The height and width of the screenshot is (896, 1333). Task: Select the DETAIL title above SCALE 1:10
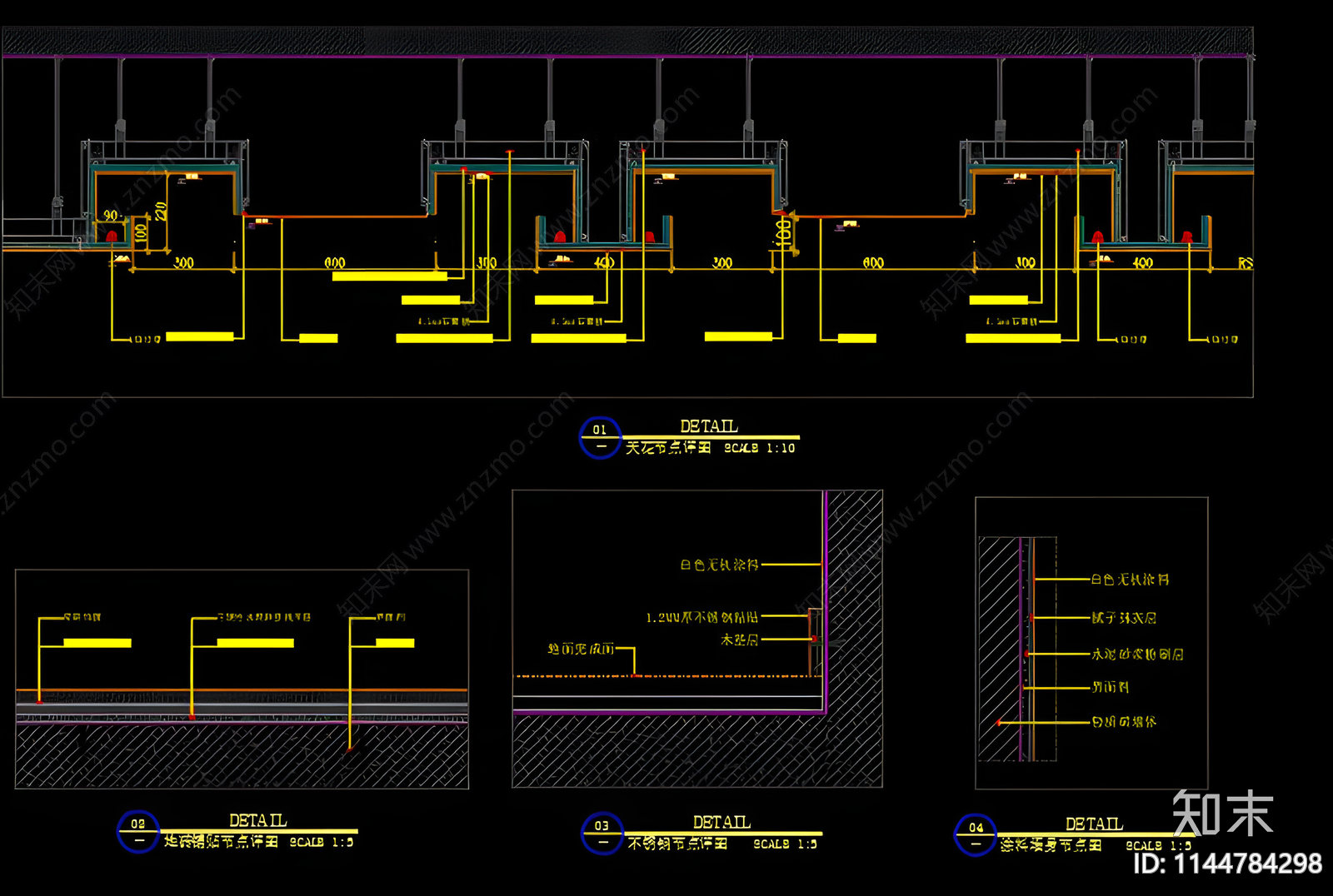pos(709,426)
